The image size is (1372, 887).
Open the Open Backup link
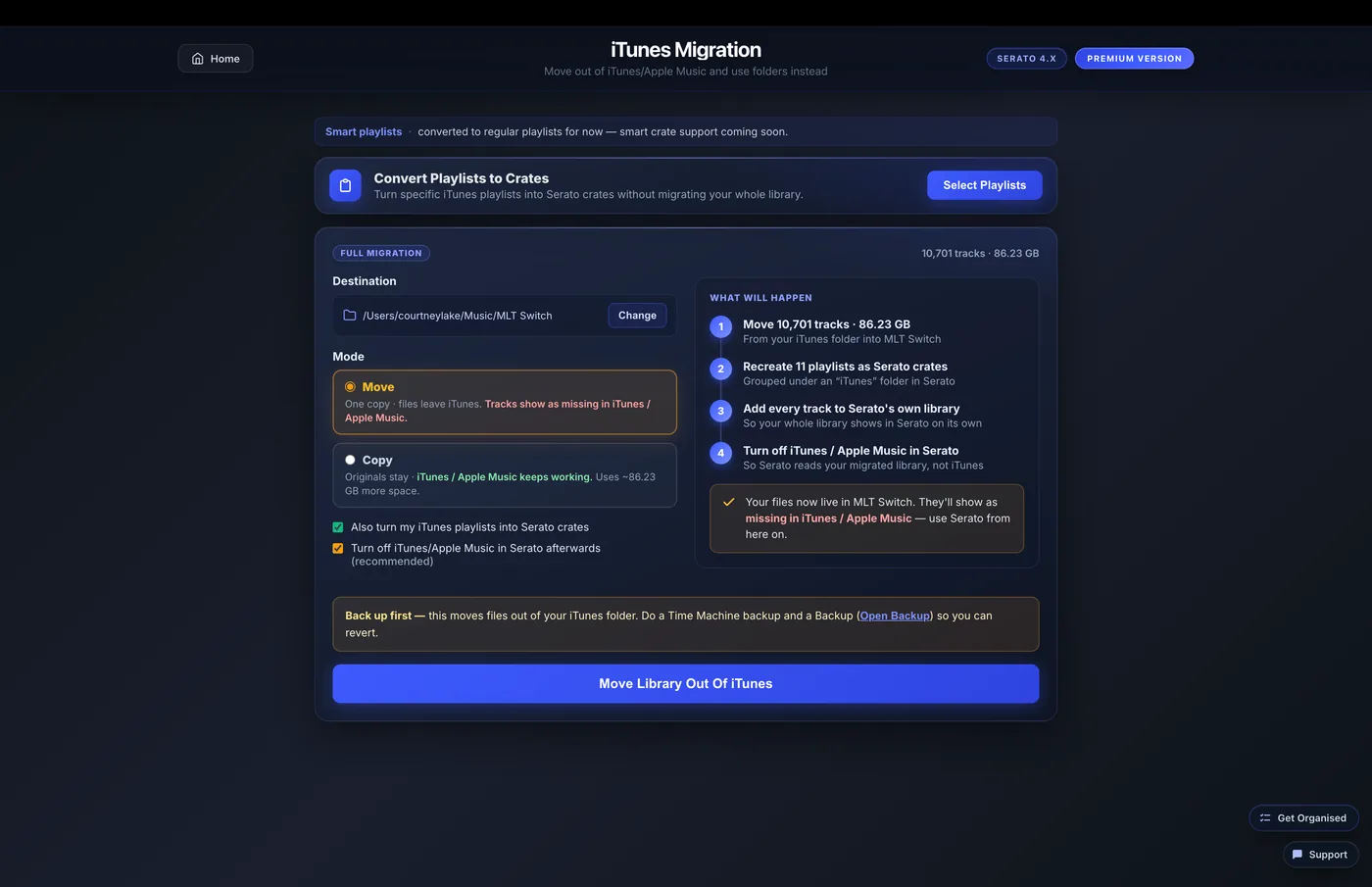(895, 616)
